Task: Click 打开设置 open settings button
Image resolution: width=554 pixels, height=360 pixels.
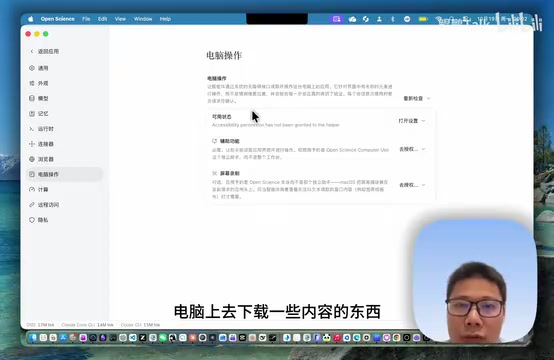Action: (x=408, y=121)
